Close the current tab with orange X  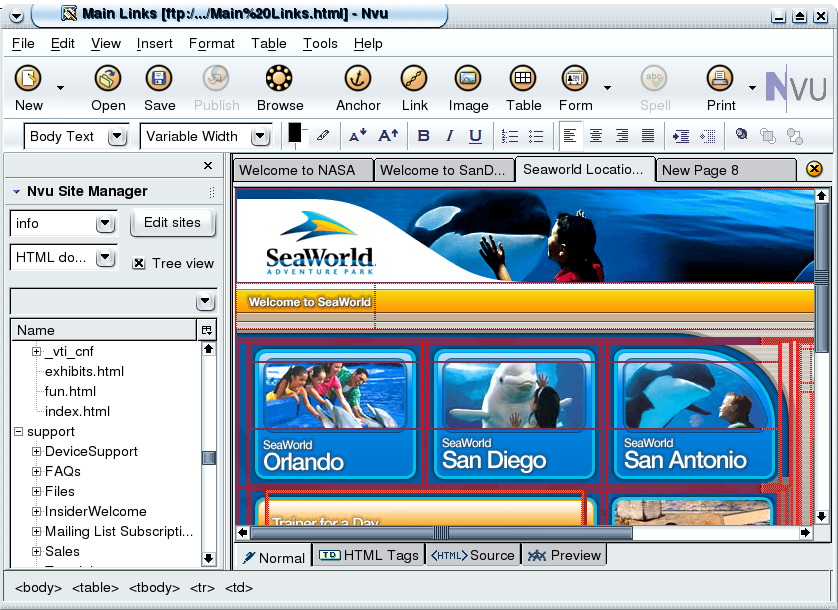pos(814,169)
